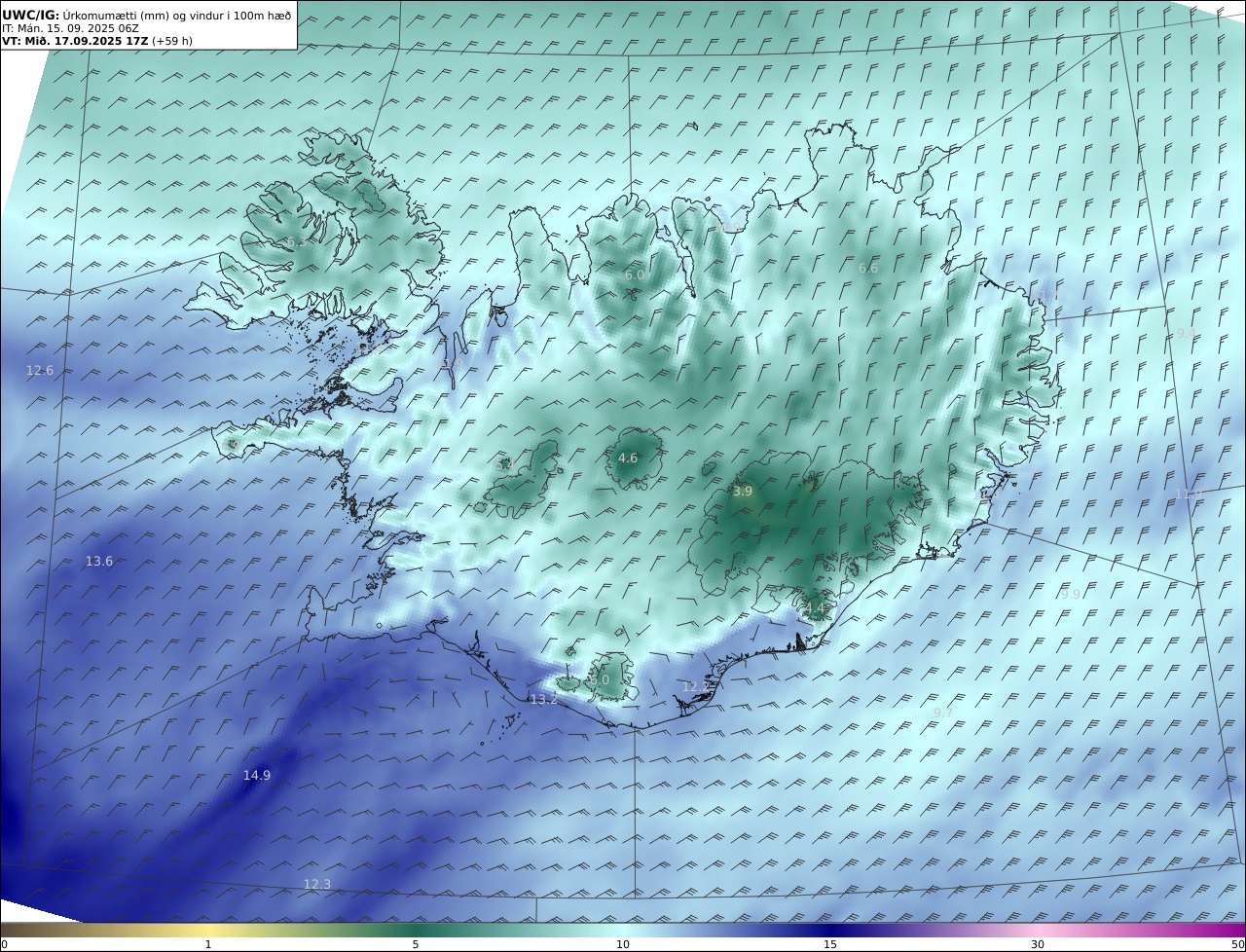This screenshot has width=1246, height=952.
Task: Click the 12.6 value label on the map
Action: click(x=40, y=371)
